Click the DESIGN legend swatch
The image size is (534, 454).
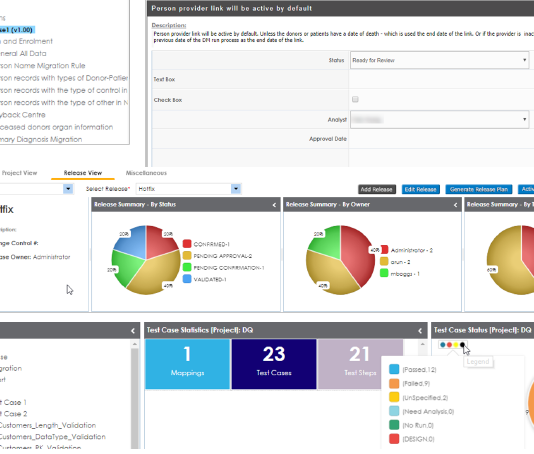tap(394, 439)
